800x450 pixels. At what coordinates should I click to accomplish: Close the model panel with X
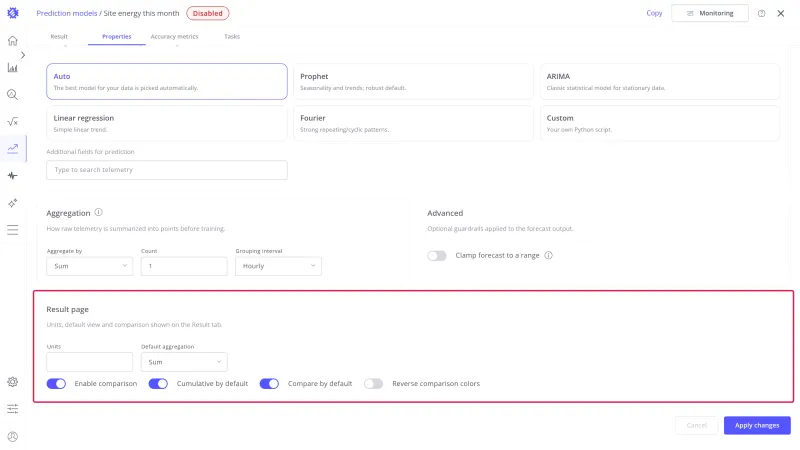[781, 13]
